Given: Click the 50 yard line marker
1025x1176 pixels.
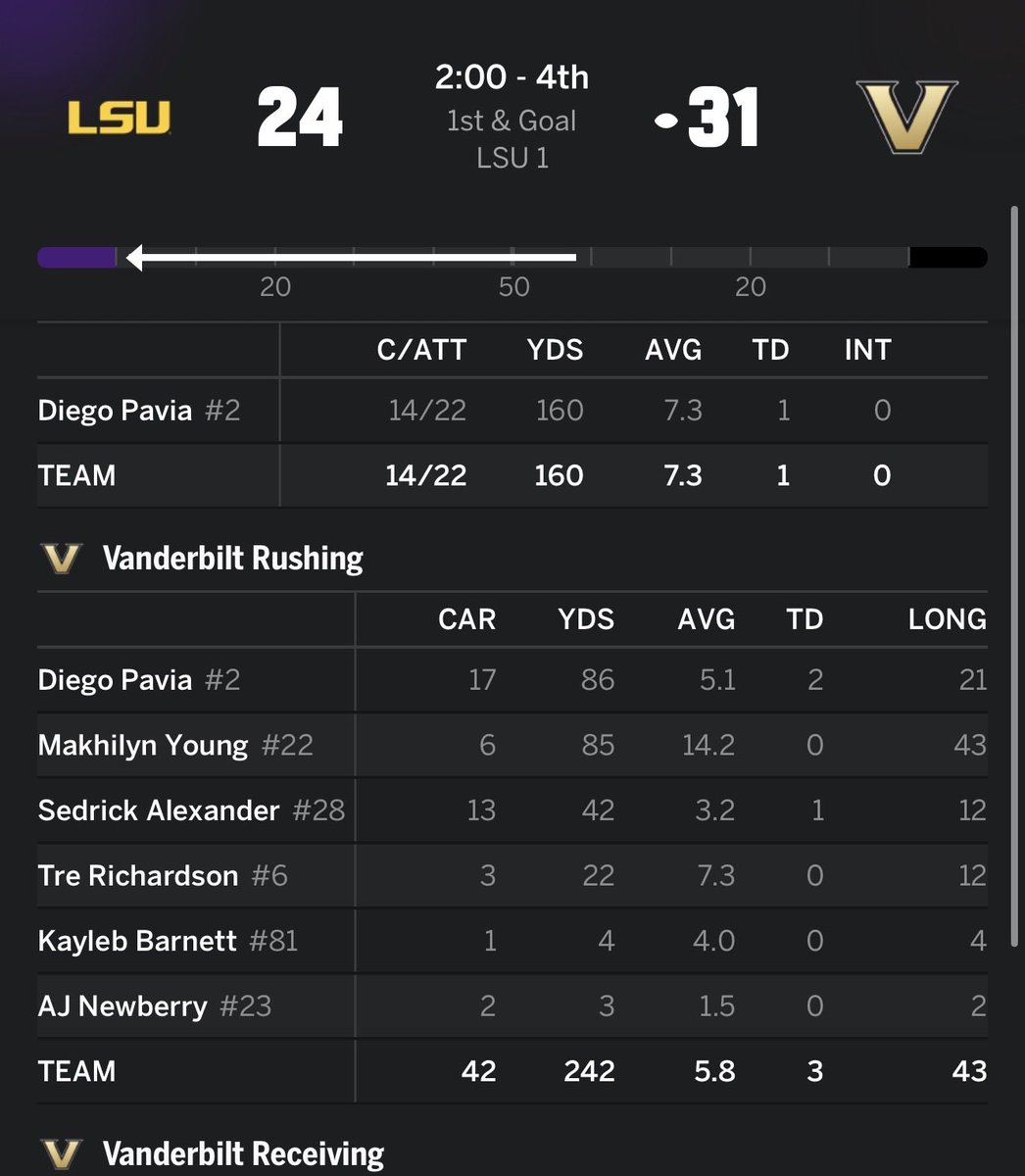Looking at the screenshot, I should (x=513, y=287).
